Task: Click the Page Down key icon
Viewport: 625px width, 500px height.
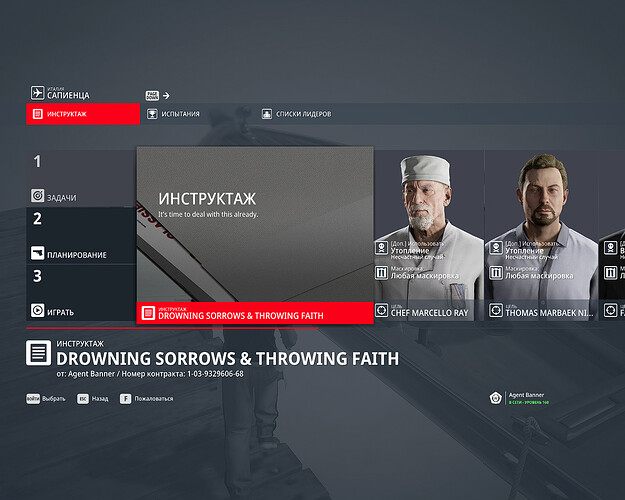Action: tap(152, 96)
